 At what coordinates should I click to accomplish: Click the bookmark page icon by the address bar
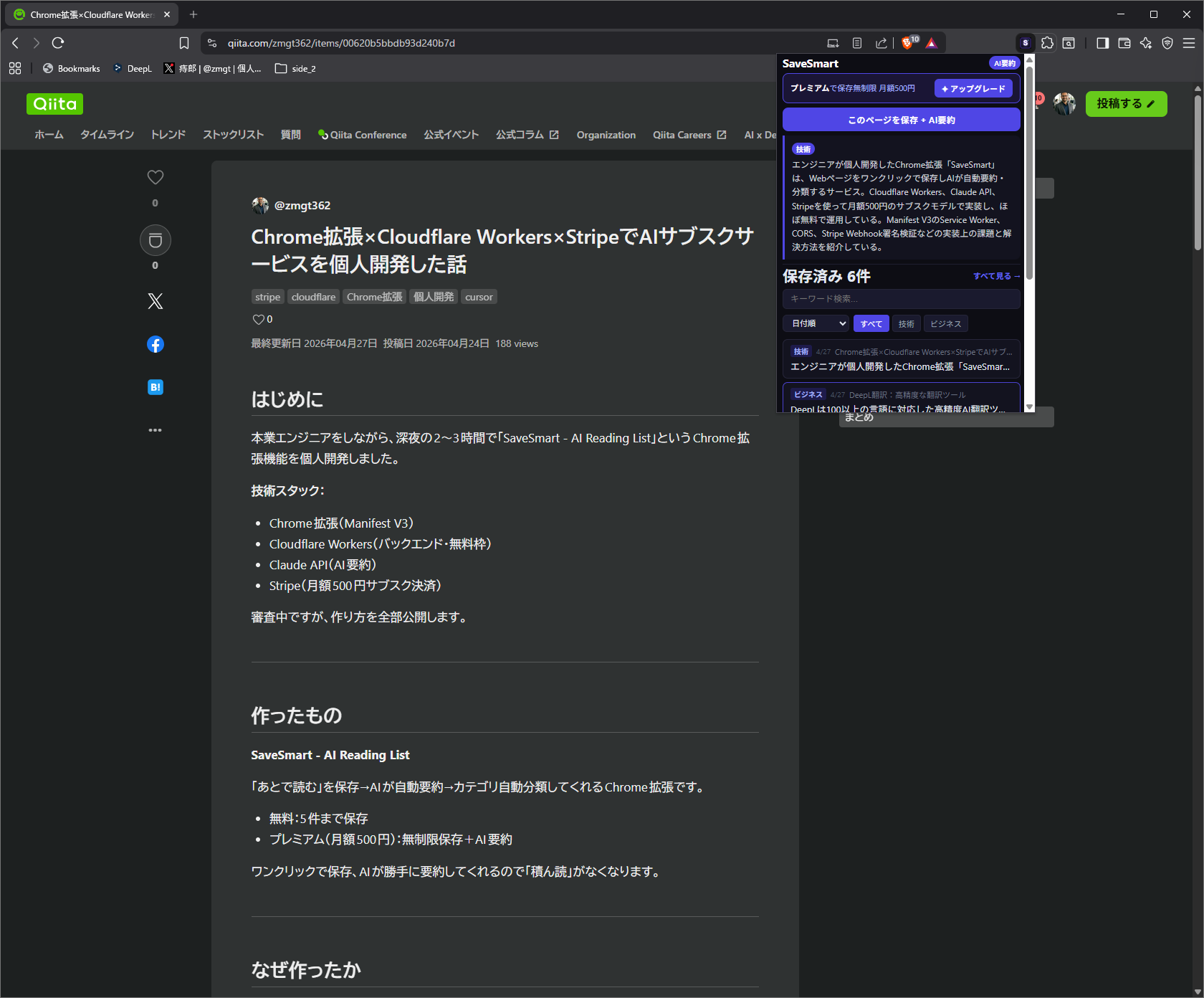pyautogui.click(x=184, y=43)
